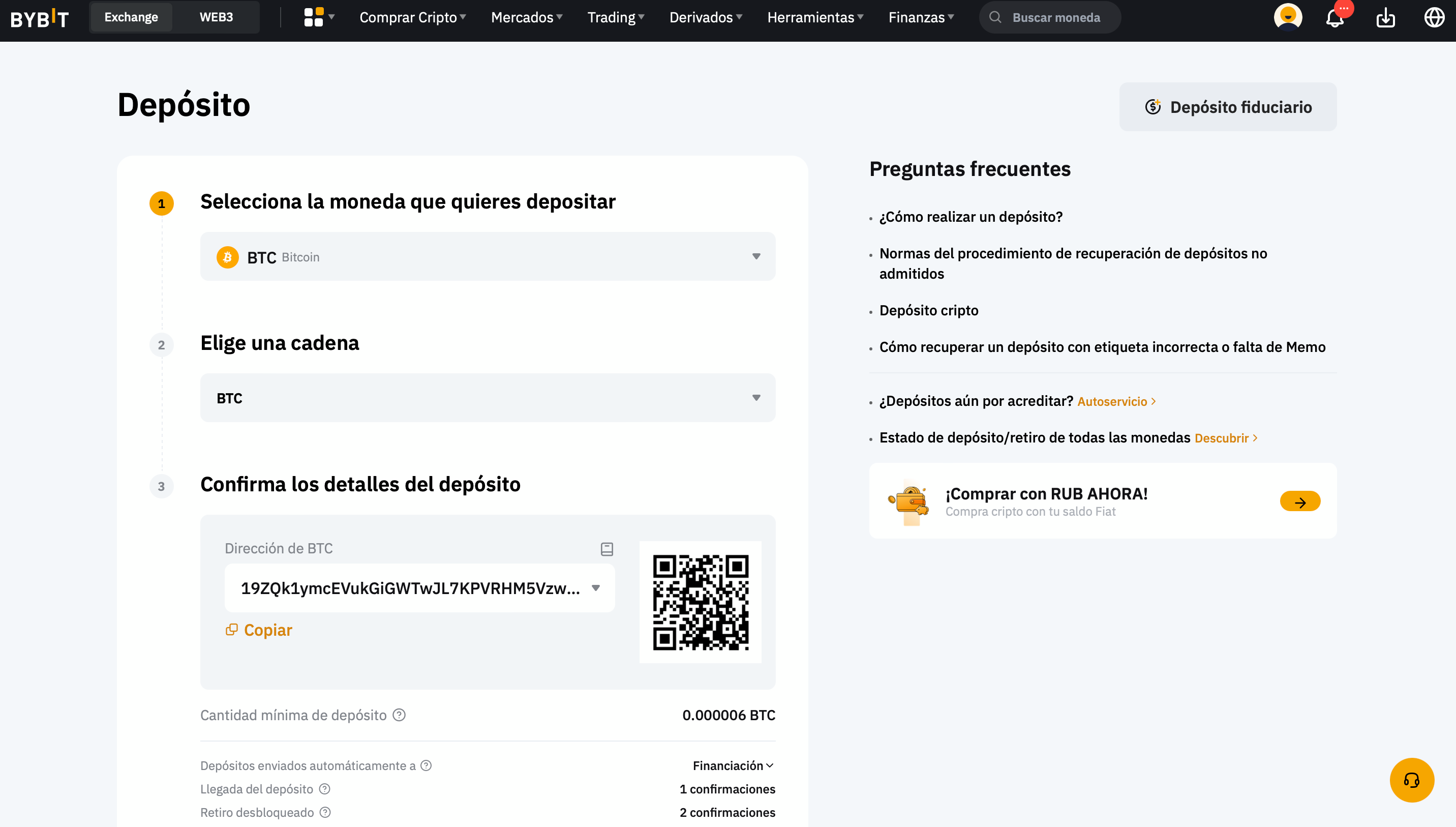Open the Descubrir link

(x=1226, y=438)
